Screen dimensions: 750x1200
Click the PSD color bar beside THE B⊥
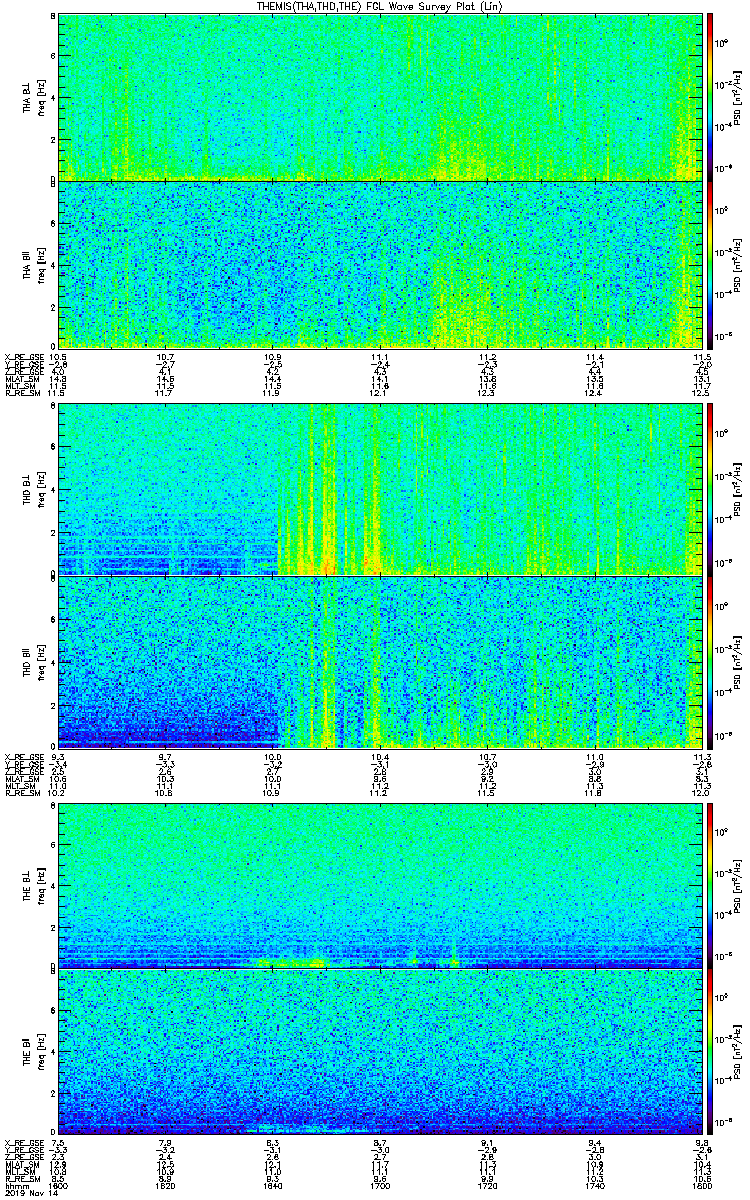point(710,884)
